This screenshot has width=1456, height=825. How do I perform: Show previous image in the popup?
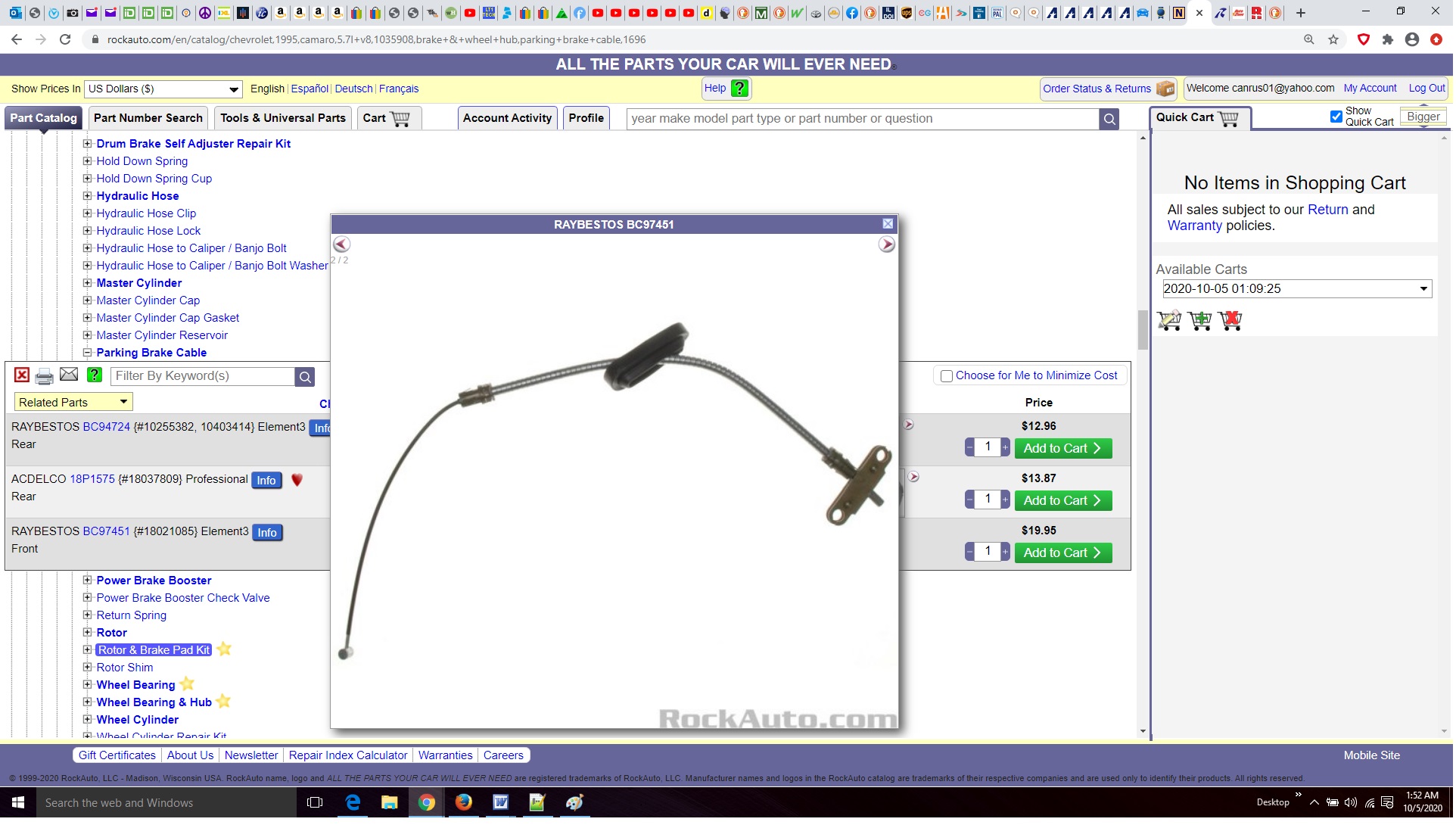tap(342, 244)
